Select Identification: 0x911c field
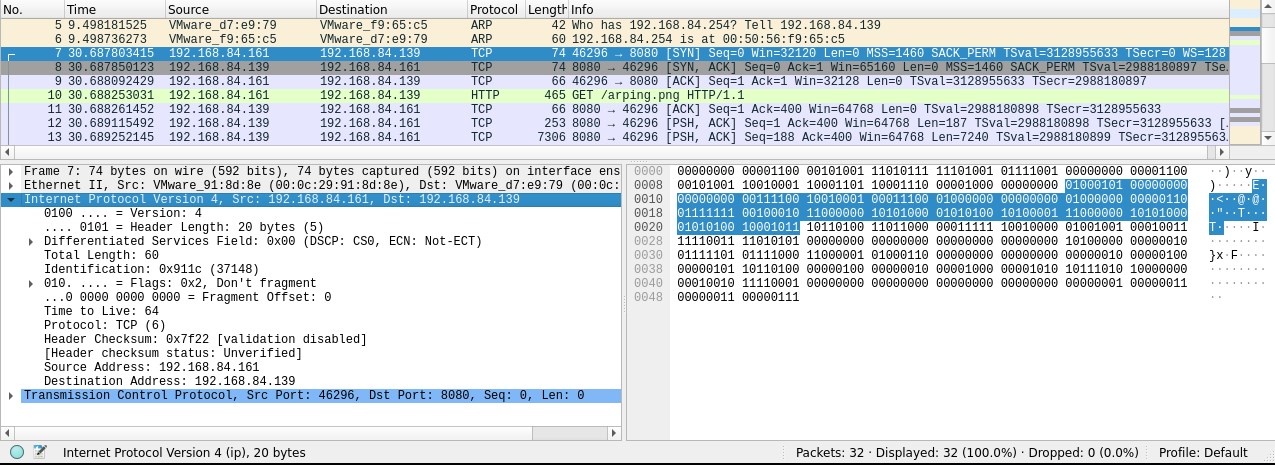1275x465 pixels. pos(151,270)
